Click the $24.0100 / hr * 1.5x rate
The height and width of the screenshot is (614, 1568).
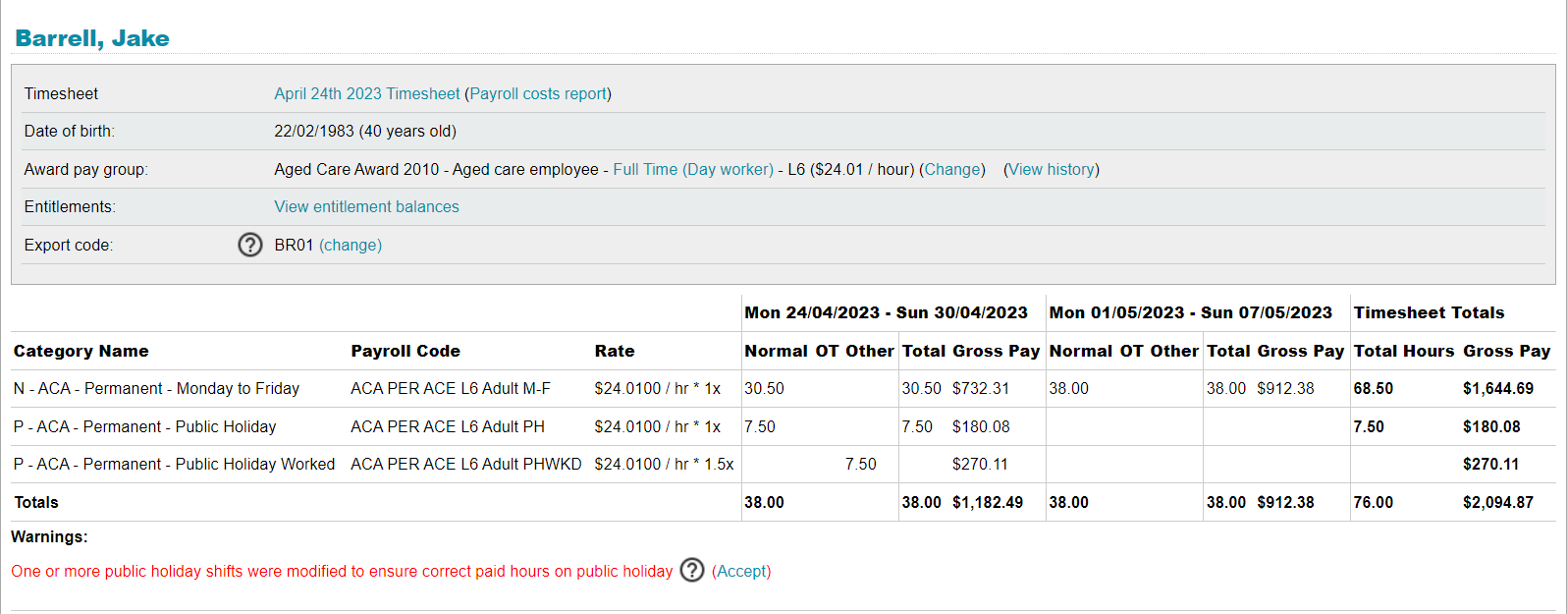click(664, 464)
